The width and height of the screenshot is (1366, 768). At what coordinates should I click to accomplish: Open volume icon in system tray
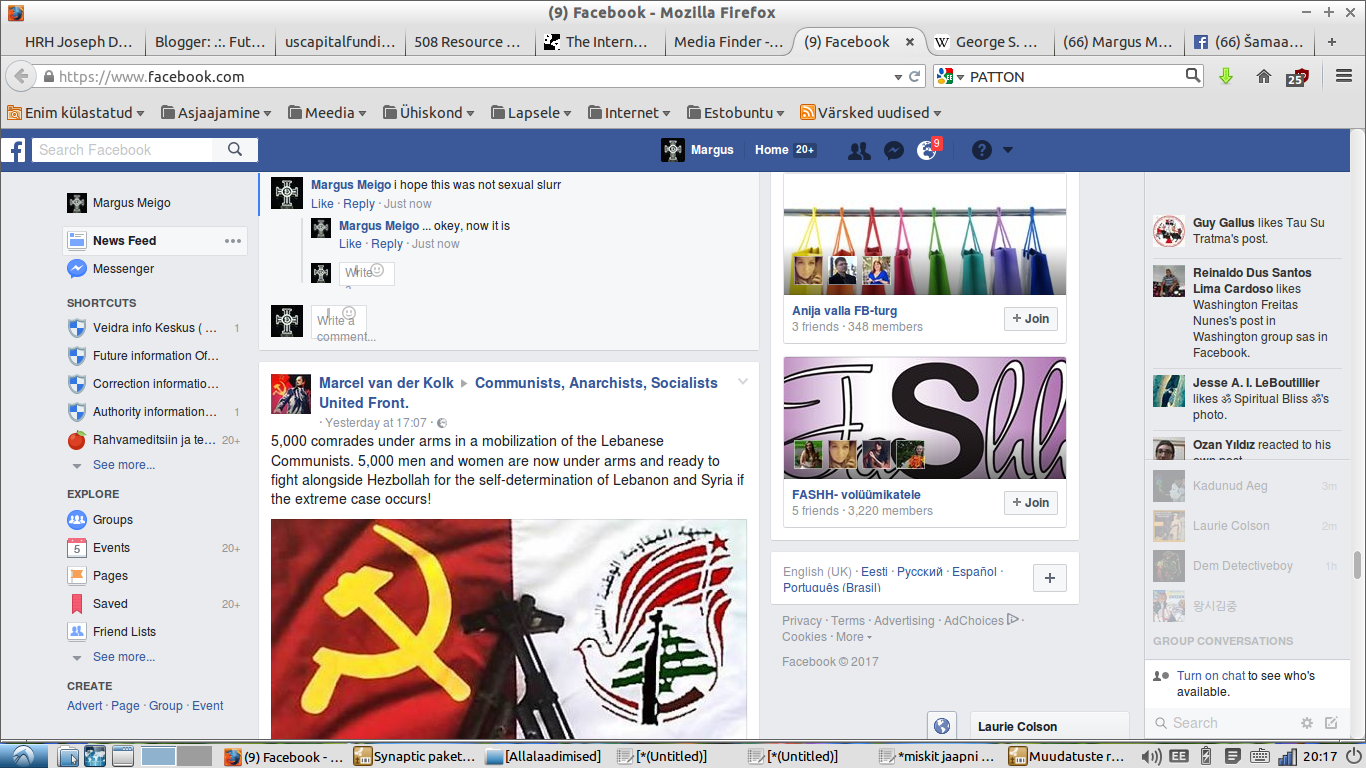[x=1151, y=756]
